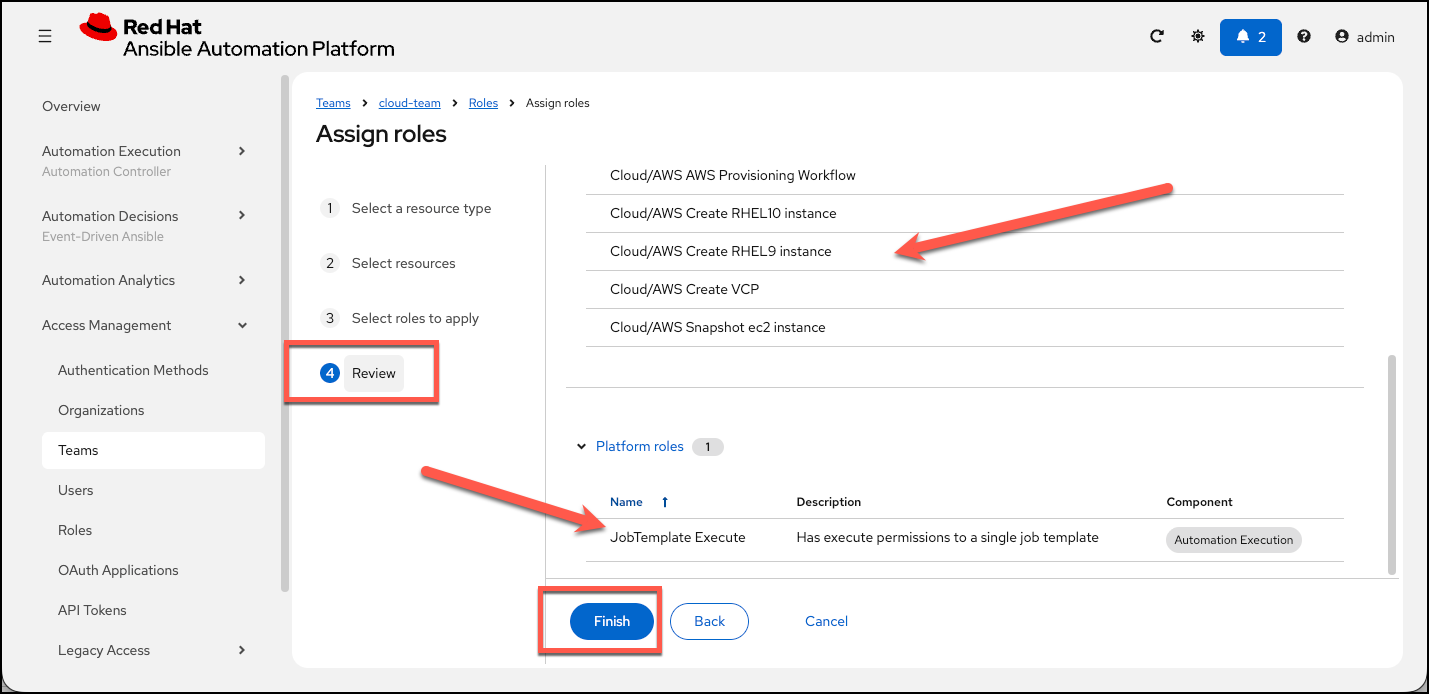Toggle the theme brightness icon

click(1198, 36)
